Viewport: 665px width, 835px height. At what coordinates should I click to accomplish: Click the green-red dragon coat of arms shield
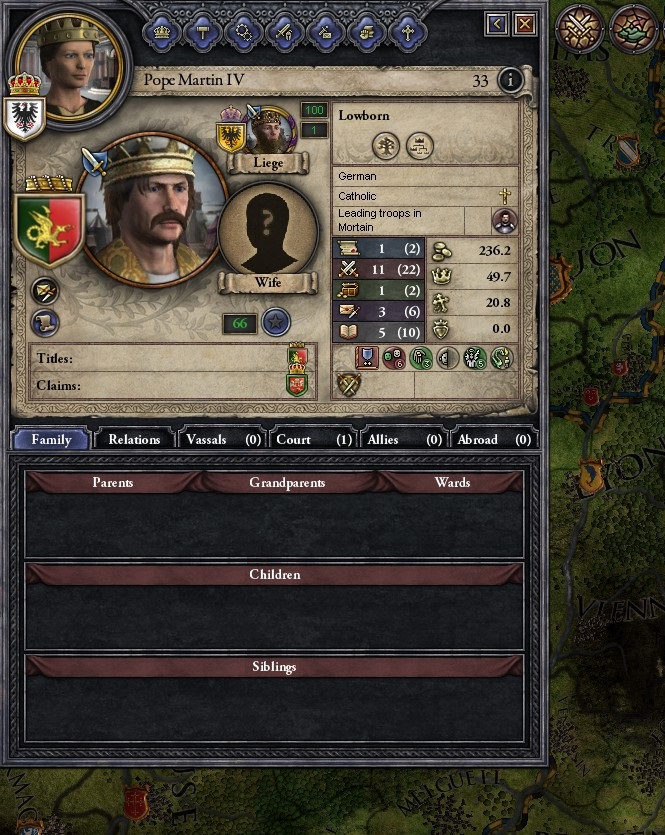pos(50,229)
